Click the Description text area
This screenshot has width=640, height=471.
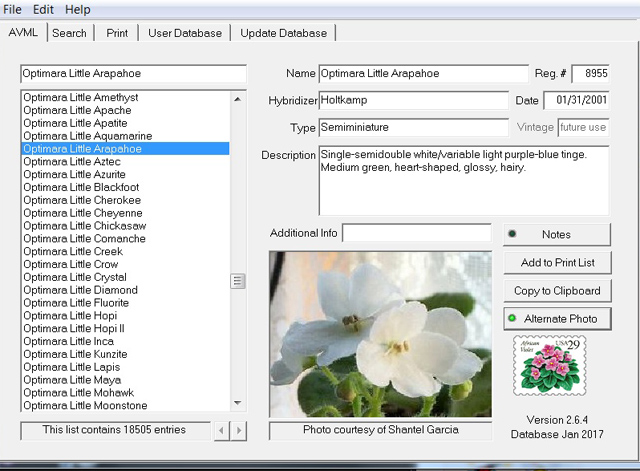(x=464, y=180)
